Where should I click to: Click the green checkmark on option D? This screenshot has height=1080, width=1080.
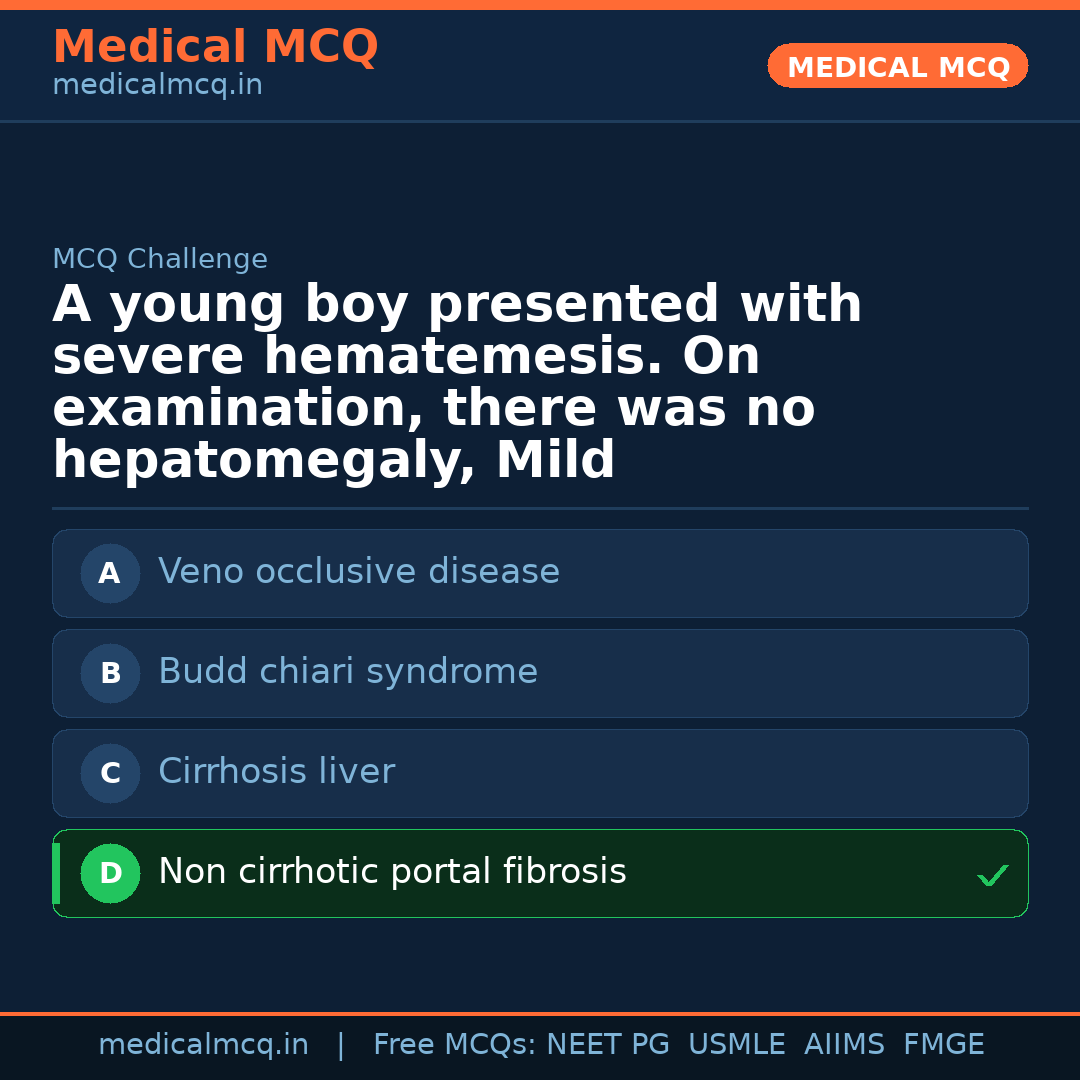coord(992,876)
